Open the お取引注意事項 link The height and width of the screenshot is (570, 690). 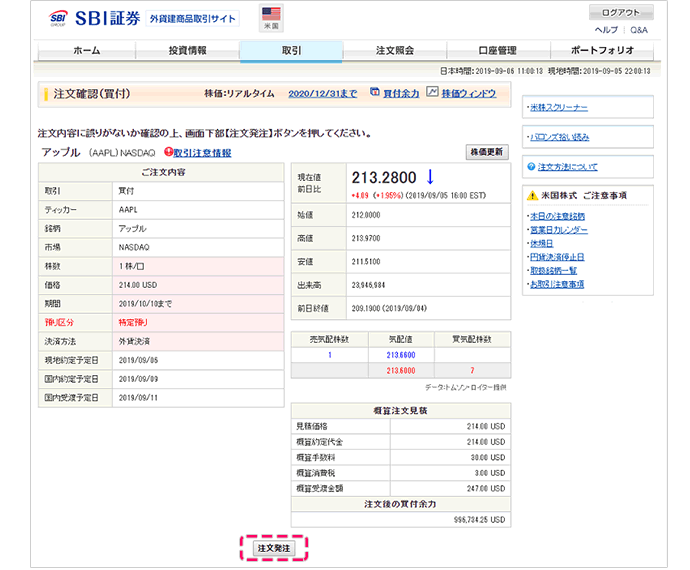(x=557, y=284)
